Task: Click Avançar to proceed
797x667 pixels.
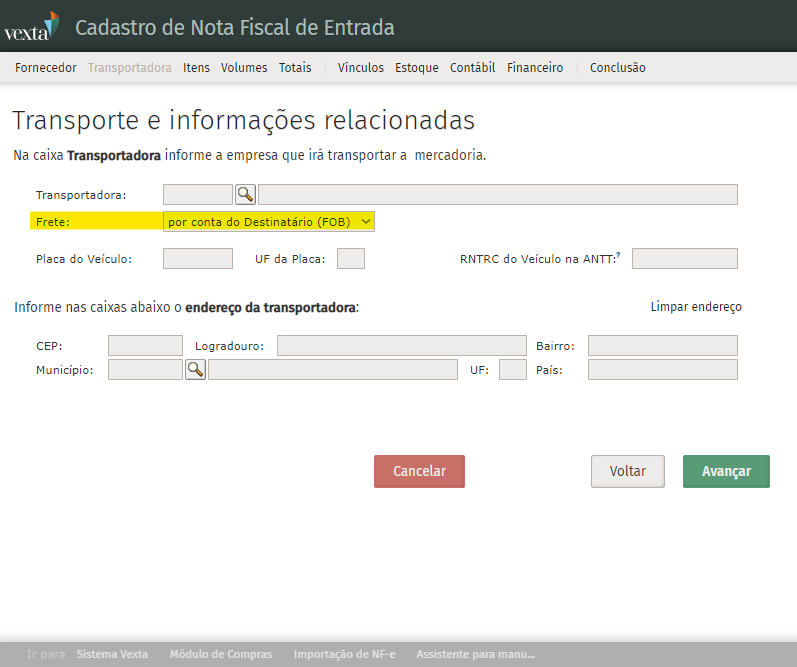Action: (726, 471)
